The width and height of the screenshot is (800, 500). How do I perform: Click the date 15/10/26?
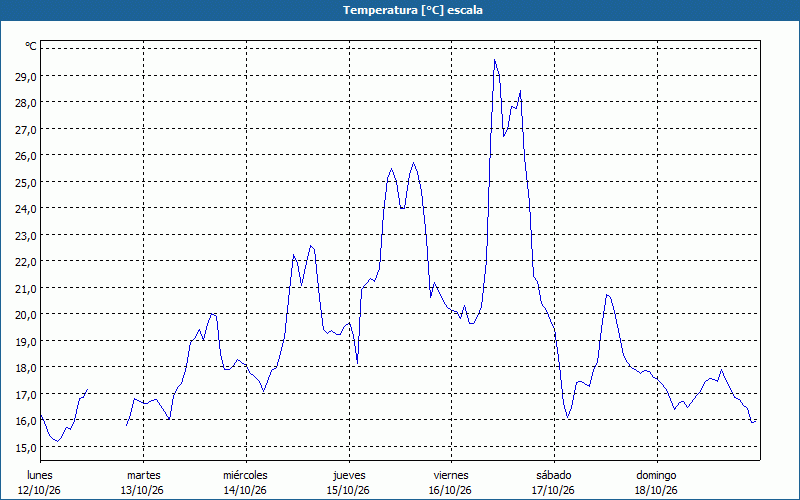(x=348, y=490)
